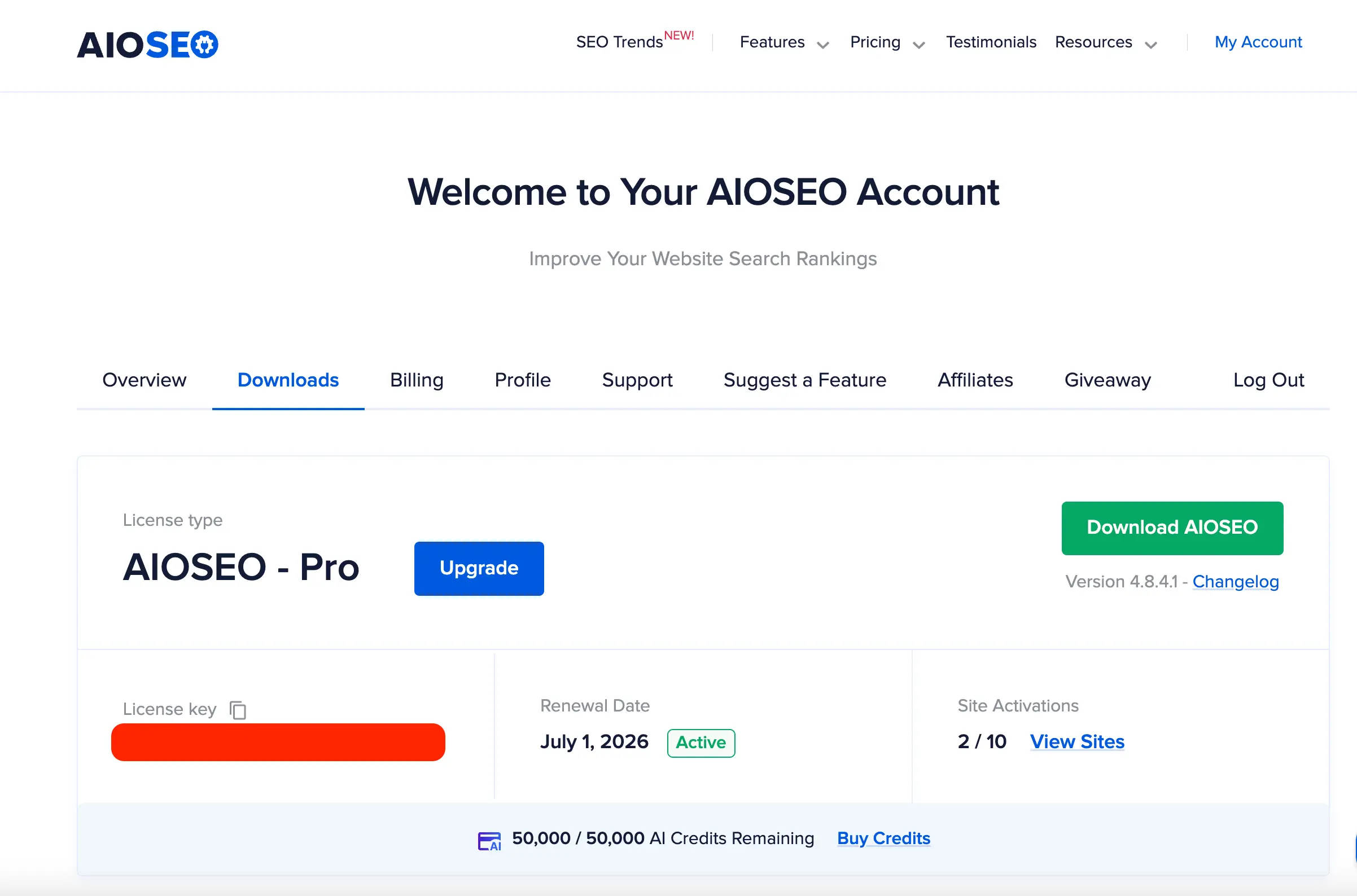Click the License key label
The height and width of the screenshot is (896, 1357).
tap(170, 710)
